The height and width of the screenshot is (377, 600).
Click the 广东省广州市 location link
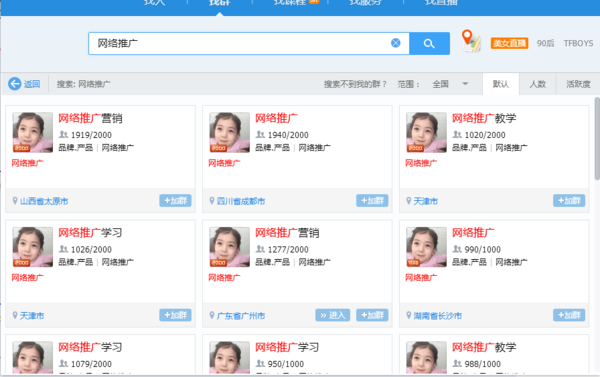pyautogui.click(x=241, y=315)
